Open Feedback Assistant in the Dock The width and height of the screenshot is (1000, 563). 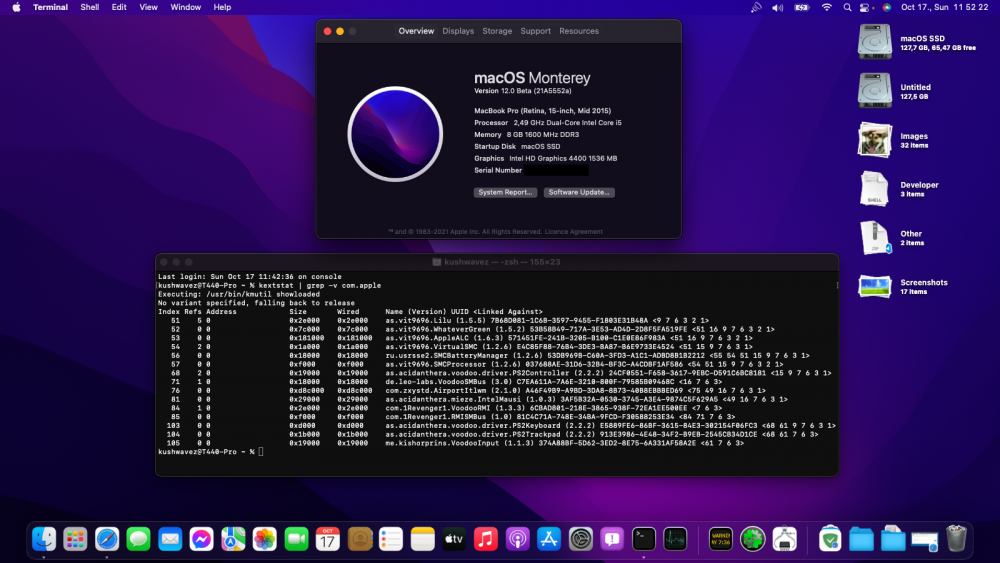[612, 539]
